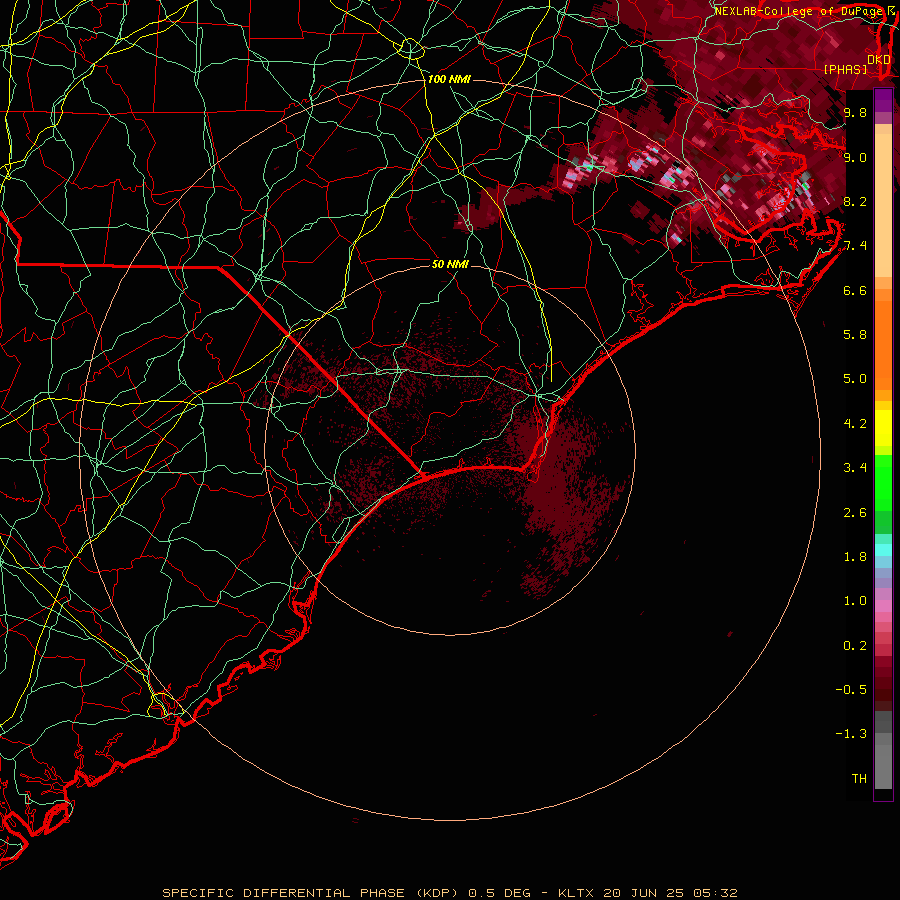The width and height of the screenshot is (900, 900).
Task: Click the 1.8 scale value
Action: tap(855, 557)
